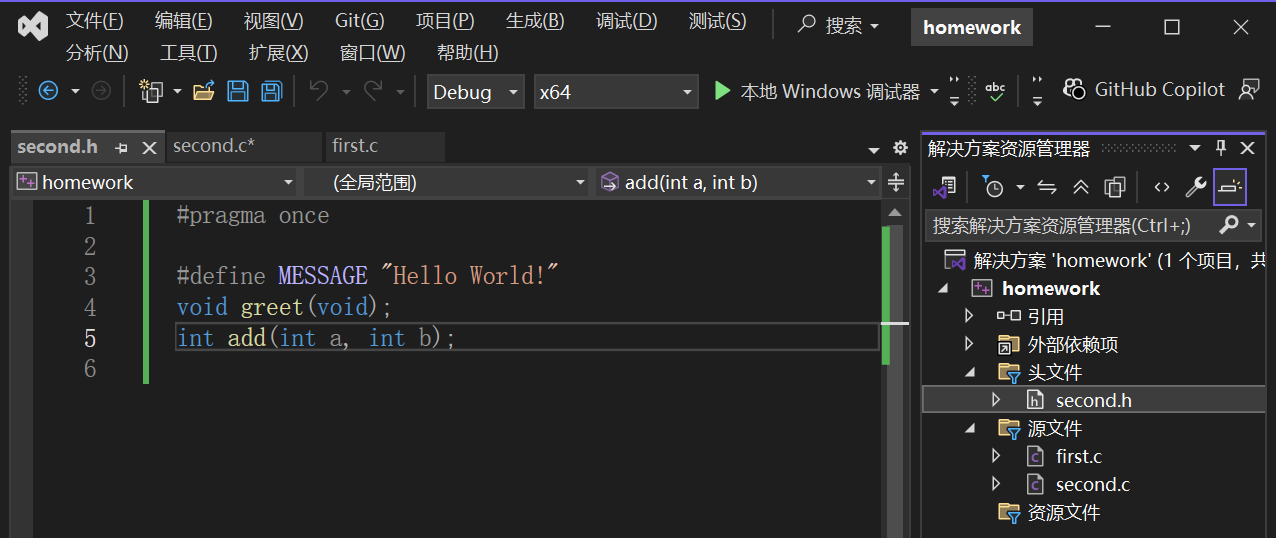Toggle the preview selected items icon
1276x538 pixels.
coord(1230,187)
